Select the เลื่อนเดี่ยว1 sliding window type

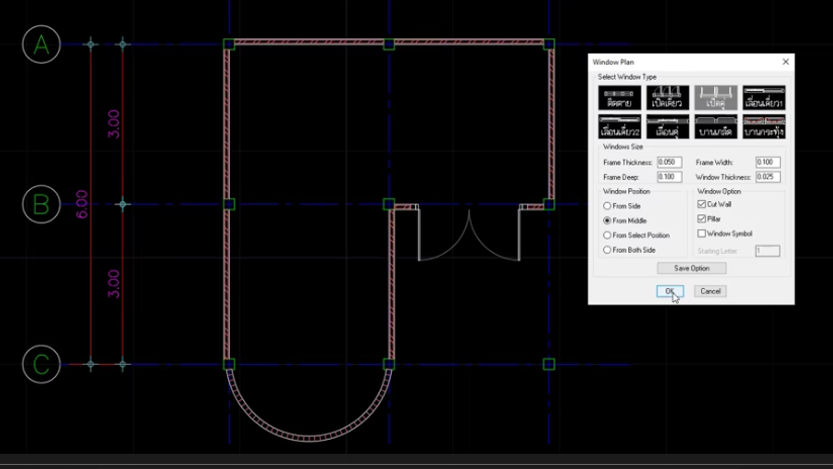764,98
